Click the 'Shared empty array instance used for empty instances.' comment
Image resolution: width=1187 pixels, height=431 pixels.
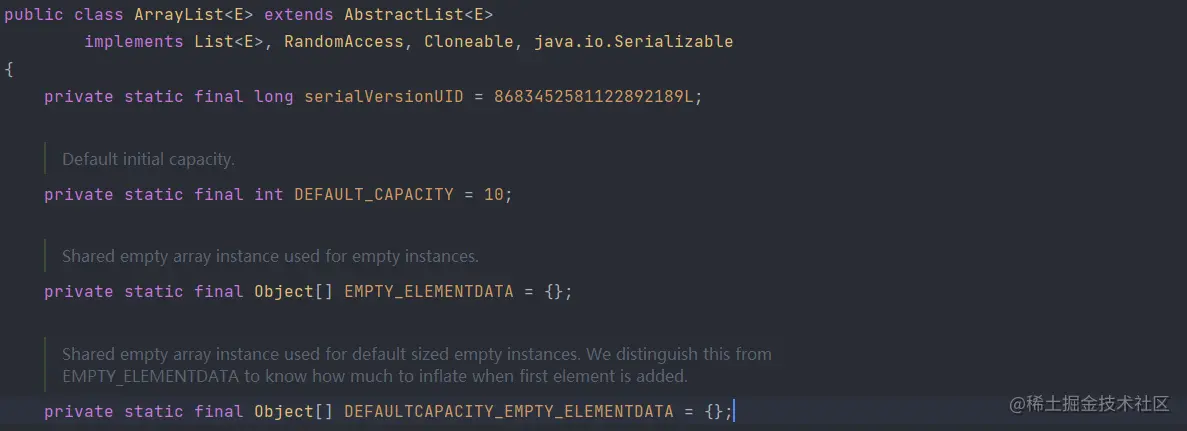pyautogui.click(x=270, y=256)
